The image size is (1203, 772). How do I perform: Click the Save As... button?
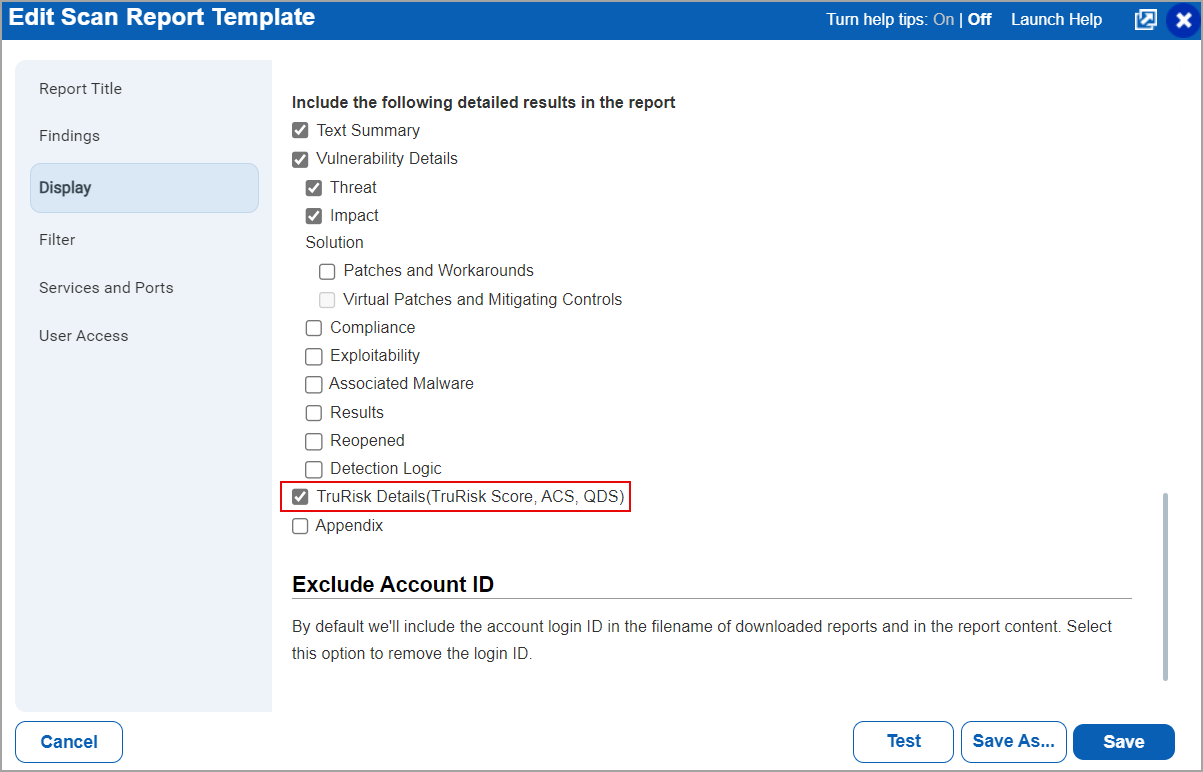1013,741
